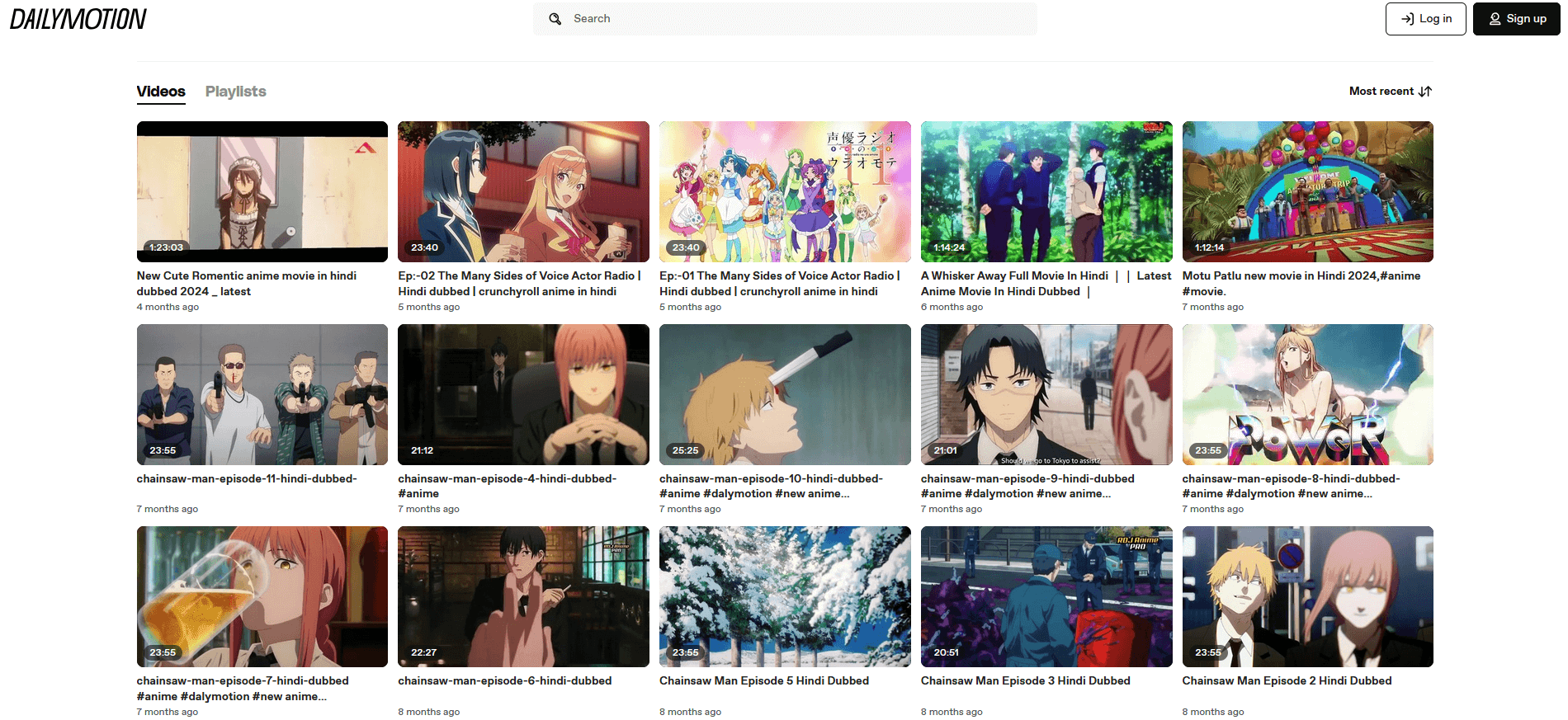Open Chainsaw Man Episode 3 thumbnail
The height and width of the screenshot is (720, 1568).
(x=1046, y=596)
